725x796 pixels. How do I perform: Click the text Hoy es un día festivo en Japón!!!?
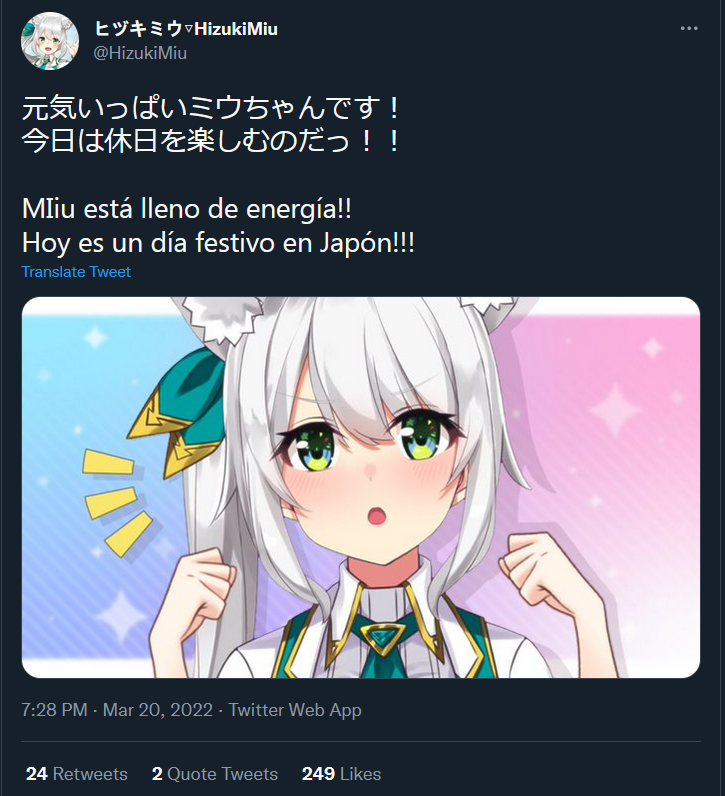coord(218,243)
